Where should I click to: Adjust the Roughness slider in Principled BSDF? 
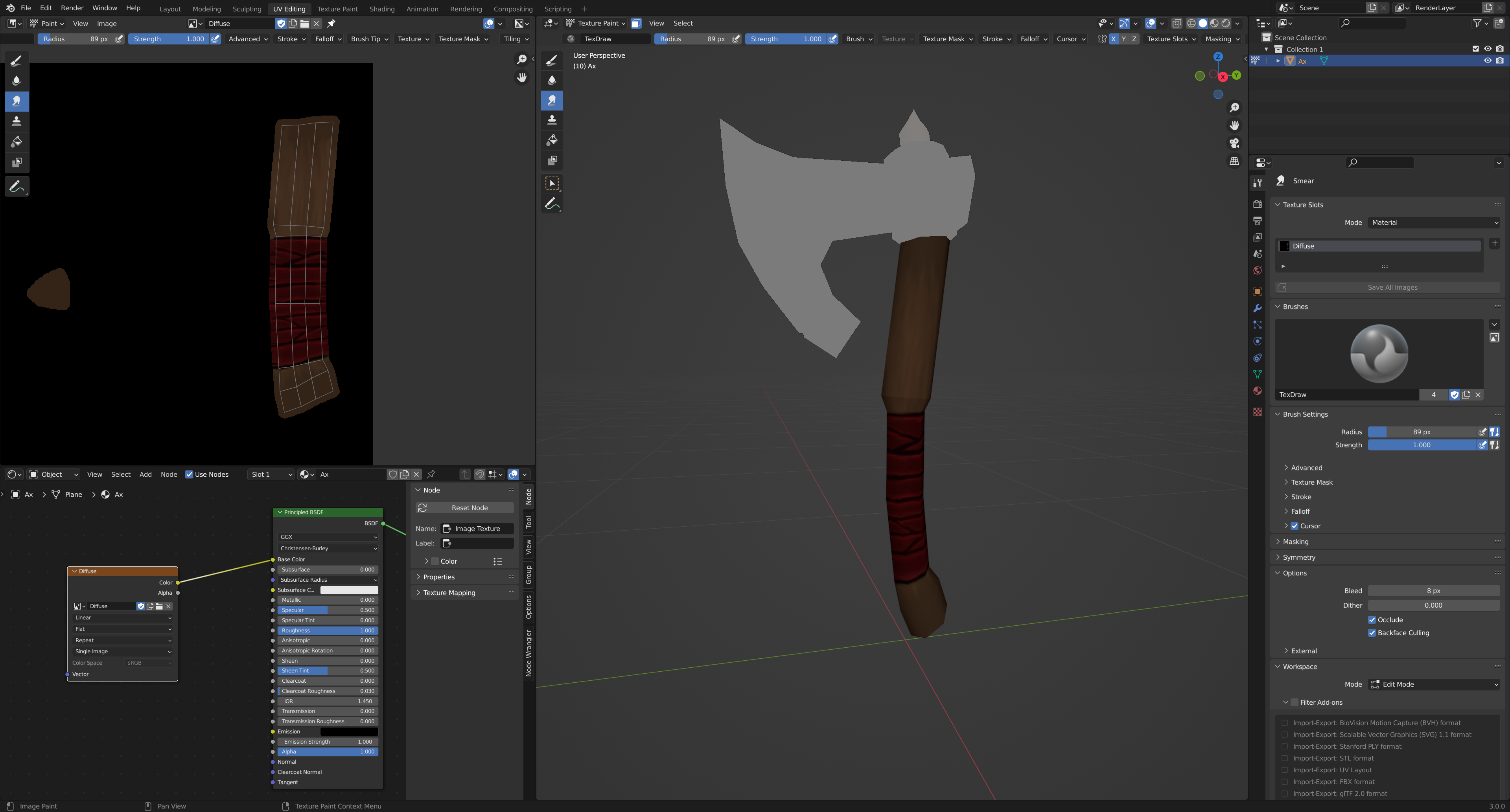click(327, 630)
